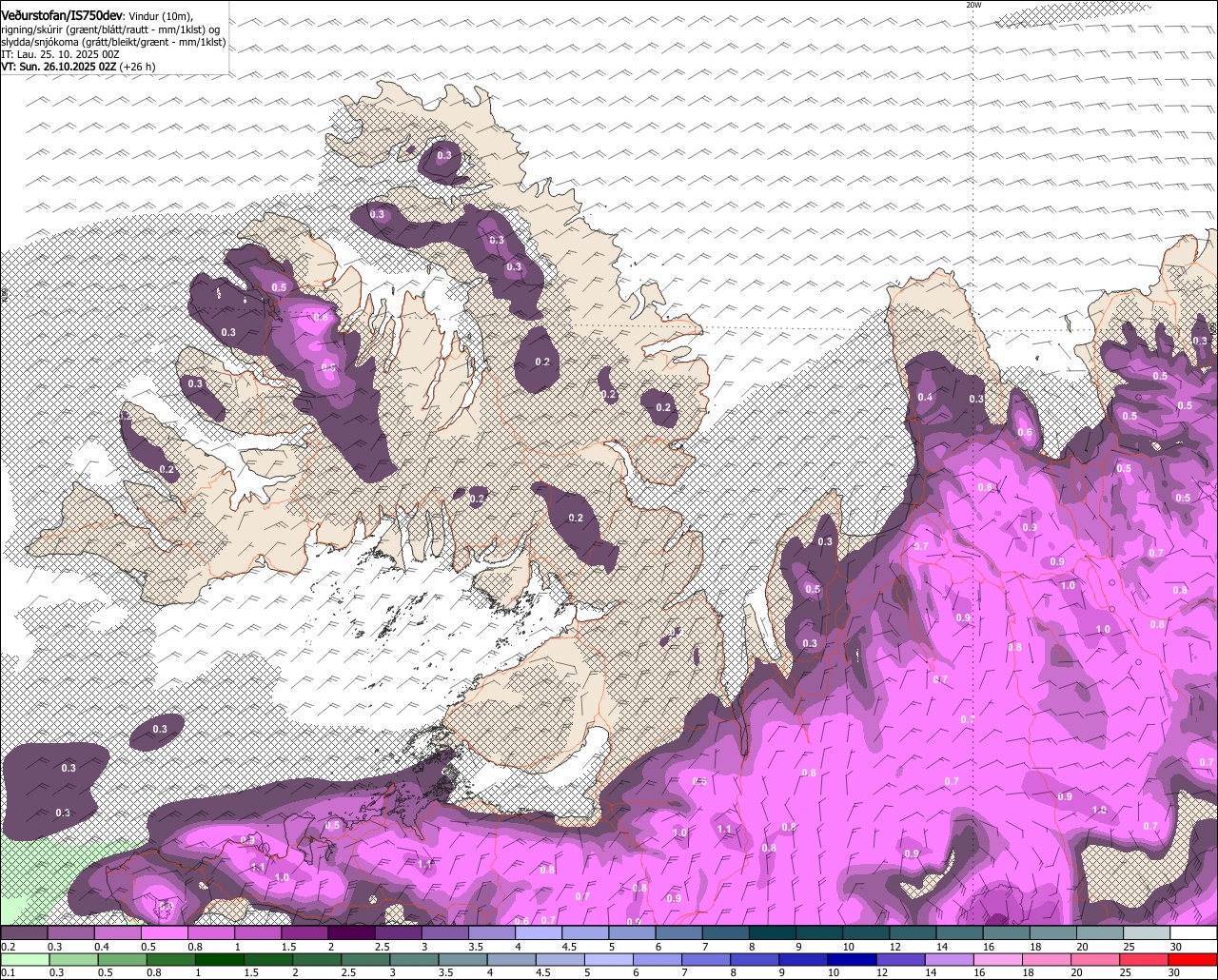
Task: Click the 'VT: Sun. 26.10.2025 02Z (+26 h)' line
Action: point(78,67)
